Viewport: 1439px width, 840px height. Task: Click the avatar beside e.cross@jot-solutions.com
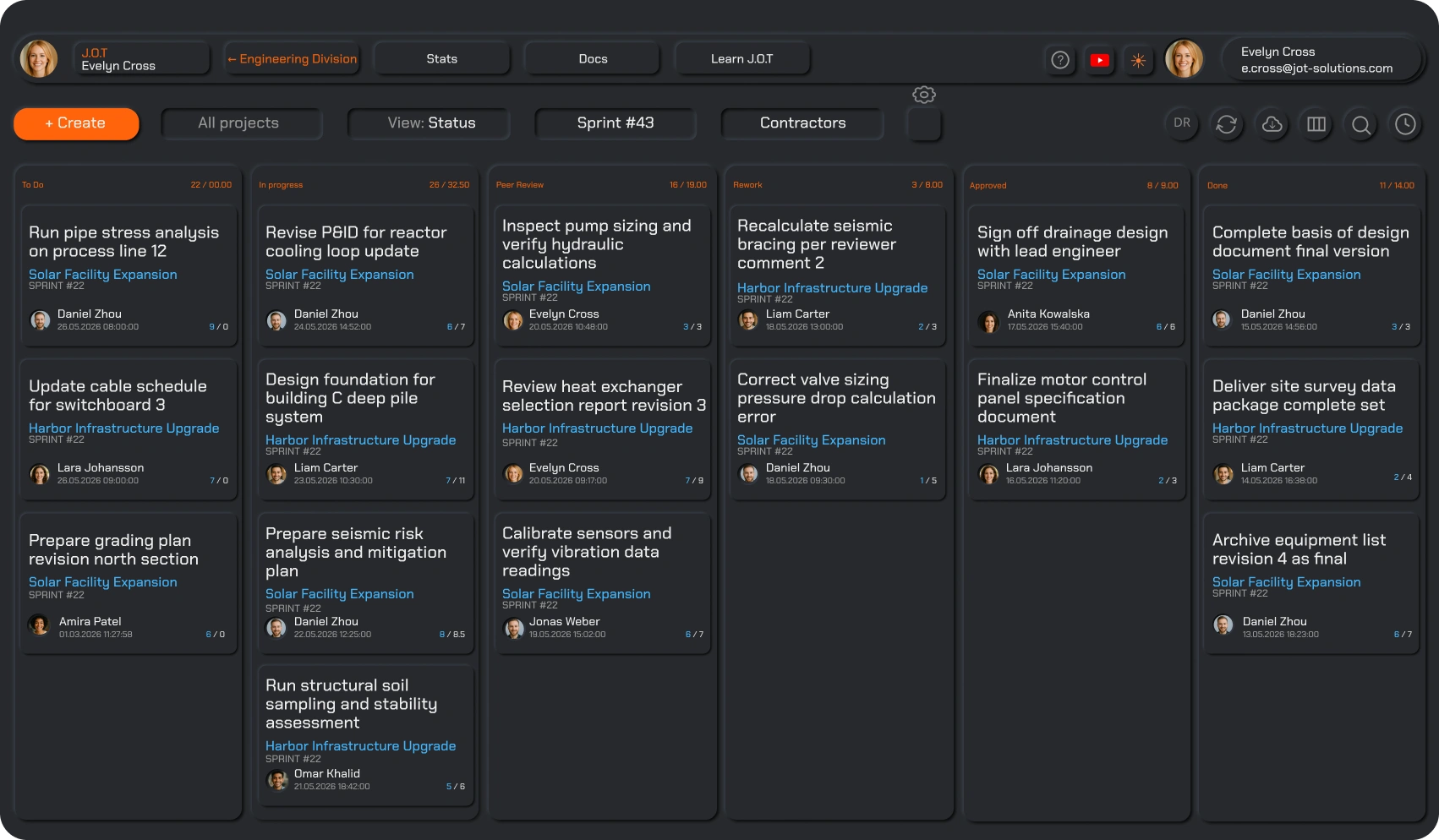(x=1184, y=59)
